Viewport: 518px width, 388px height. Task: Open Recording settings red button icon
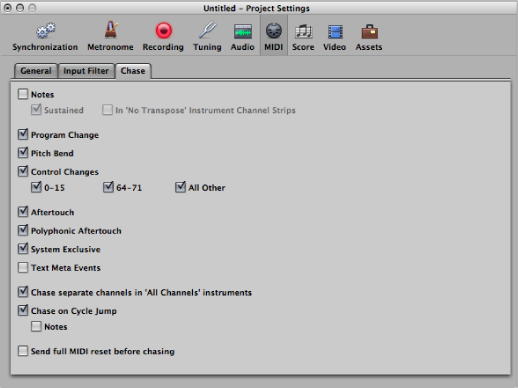(x=163, y=31)
